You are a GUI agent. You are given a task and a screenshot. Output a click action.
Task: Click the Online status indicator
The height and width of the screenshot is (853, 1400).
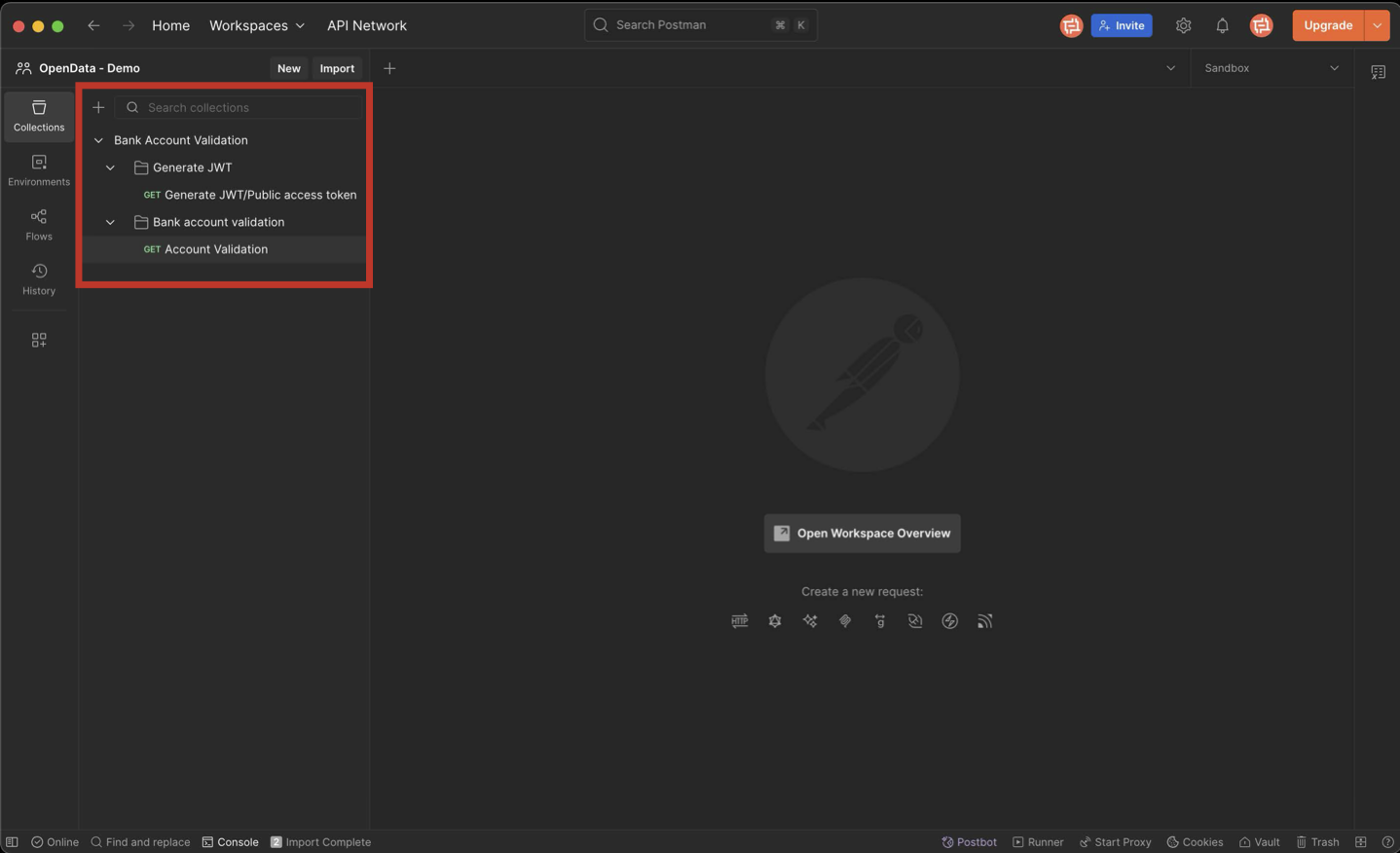pos(55,842)
